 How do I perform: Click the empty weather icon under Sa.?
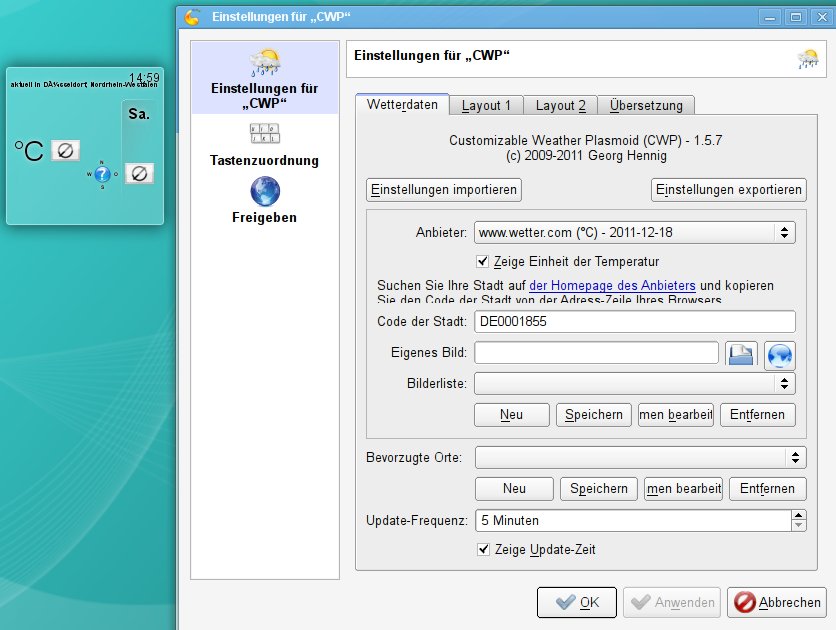click(x=139, y=174)
